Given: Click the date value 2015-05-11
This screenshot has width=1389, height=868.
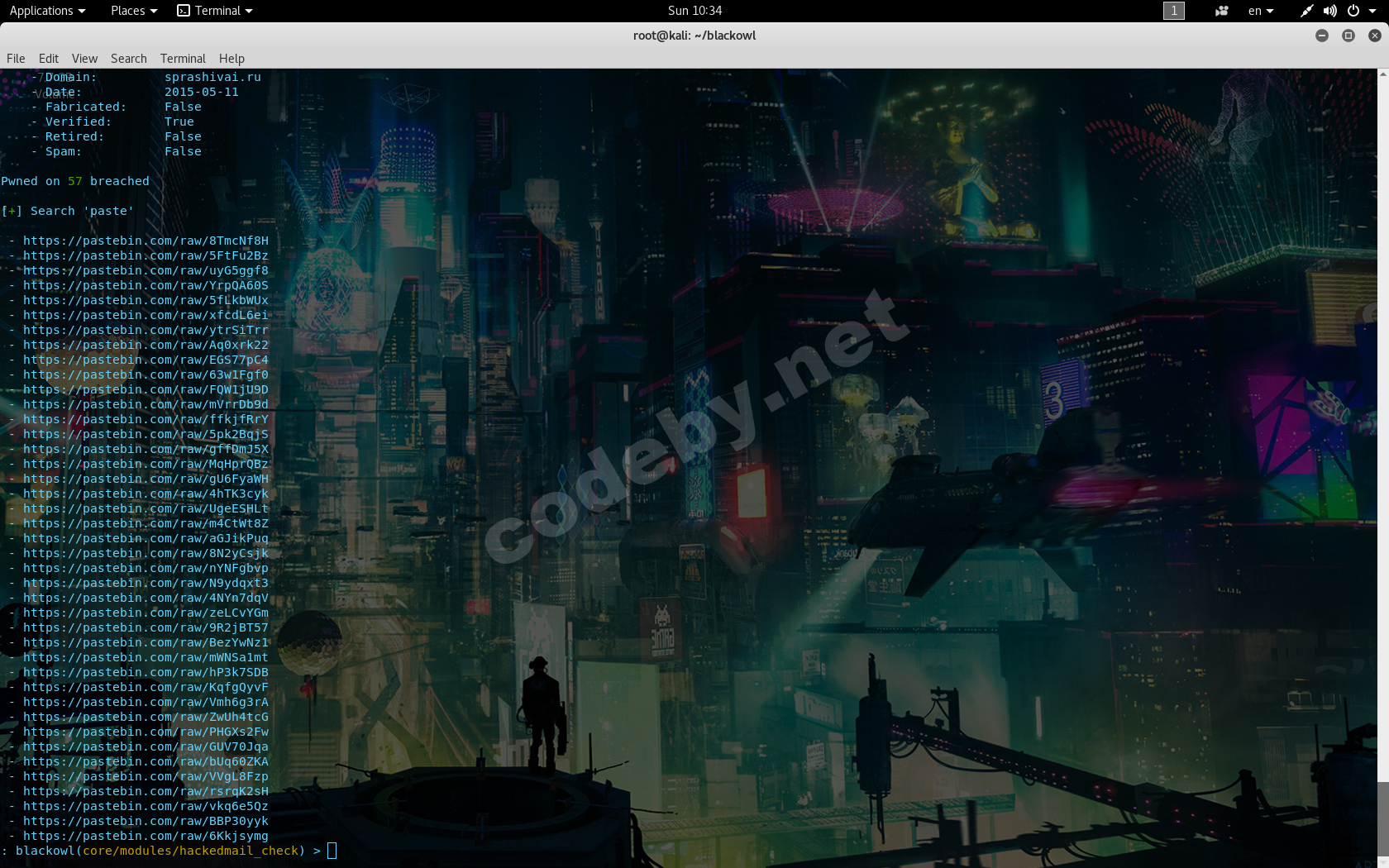Looking at the screenshot, I should click(202, 92).
